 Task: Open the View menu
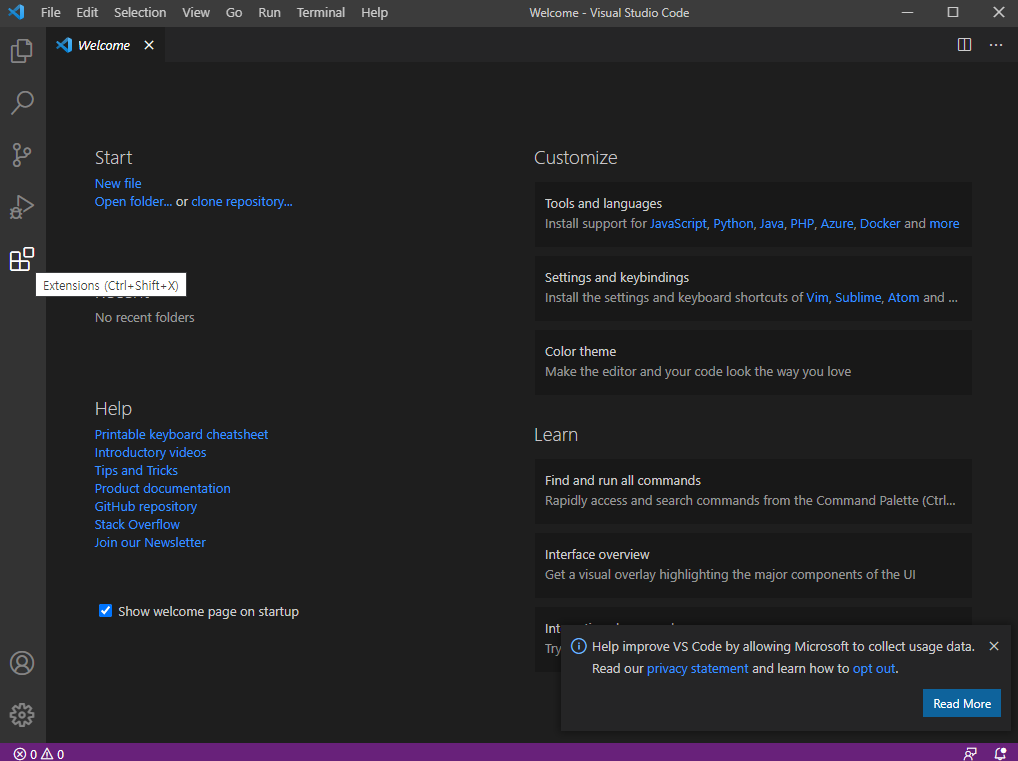tap(196, 12)
